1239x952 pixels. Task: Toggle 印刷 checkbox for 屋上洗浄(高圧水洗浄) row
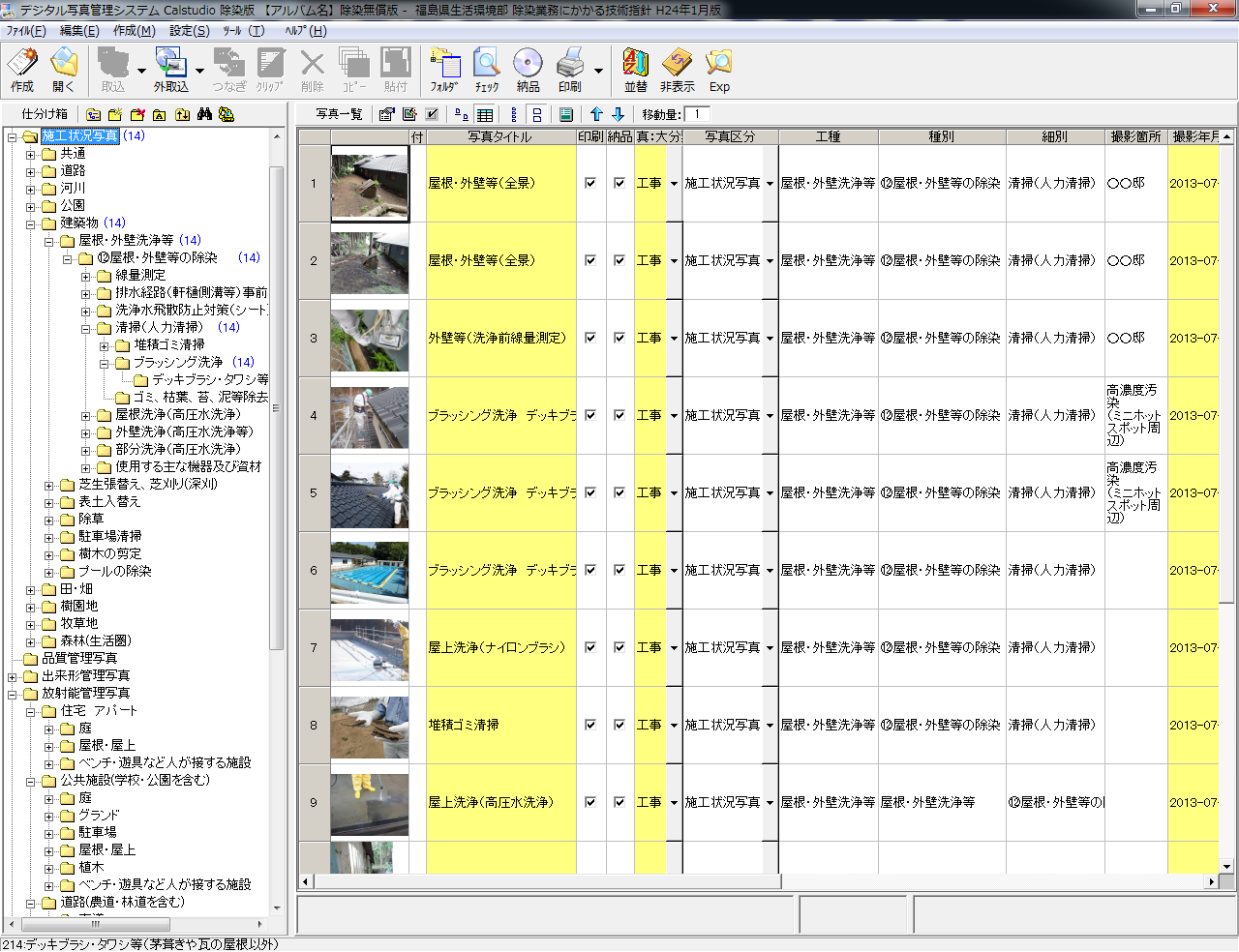click(590, 802)
